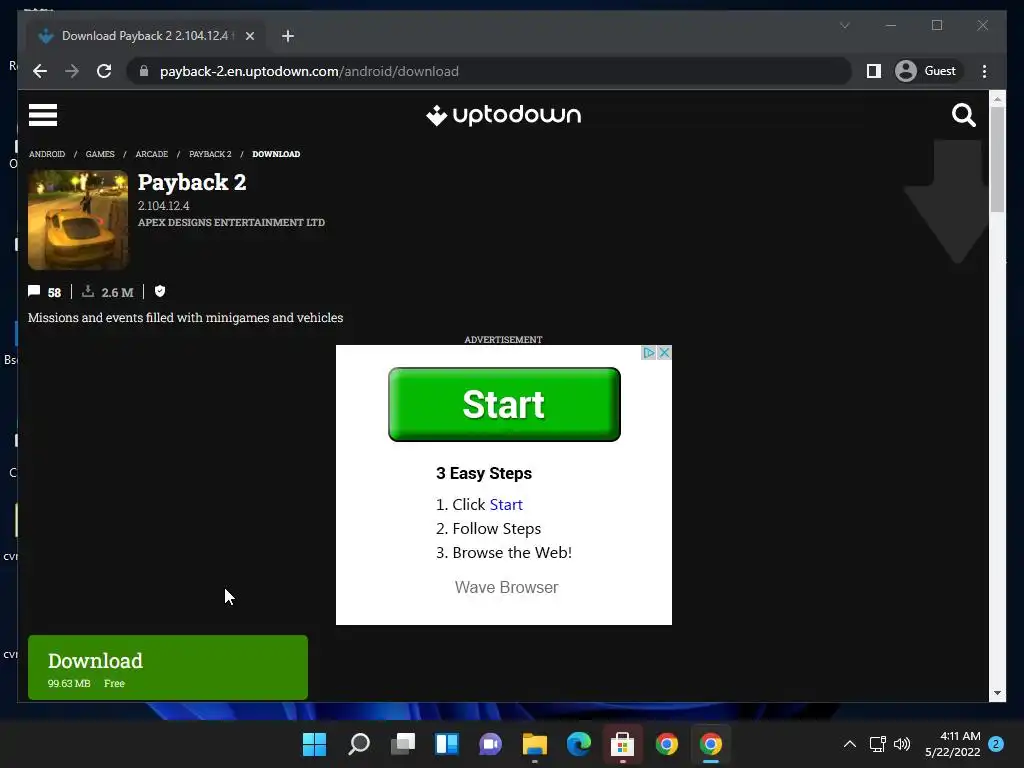This screenshot has width=1024, height=768.
Task: Click the security shield icon
Action: pyautogui.click(x=160, y=291)
